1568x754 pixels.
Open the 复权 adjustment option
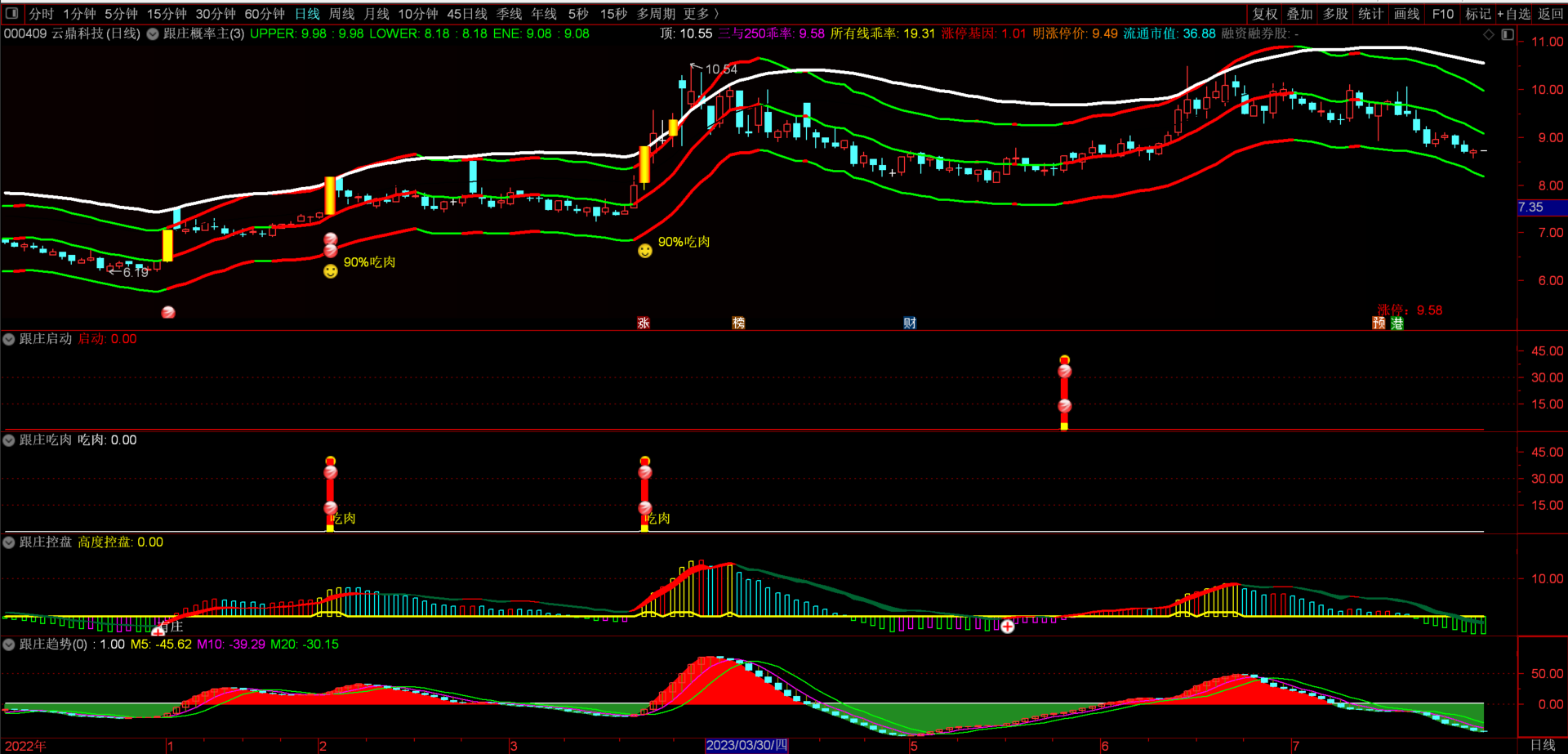point(1265,14)
